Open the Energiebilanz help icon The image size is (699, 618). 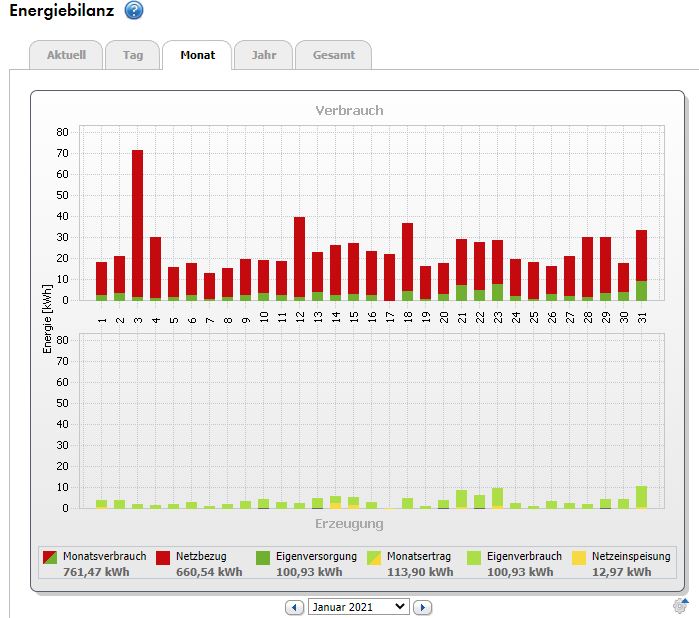pyautogui.click(x=134, y=11)
